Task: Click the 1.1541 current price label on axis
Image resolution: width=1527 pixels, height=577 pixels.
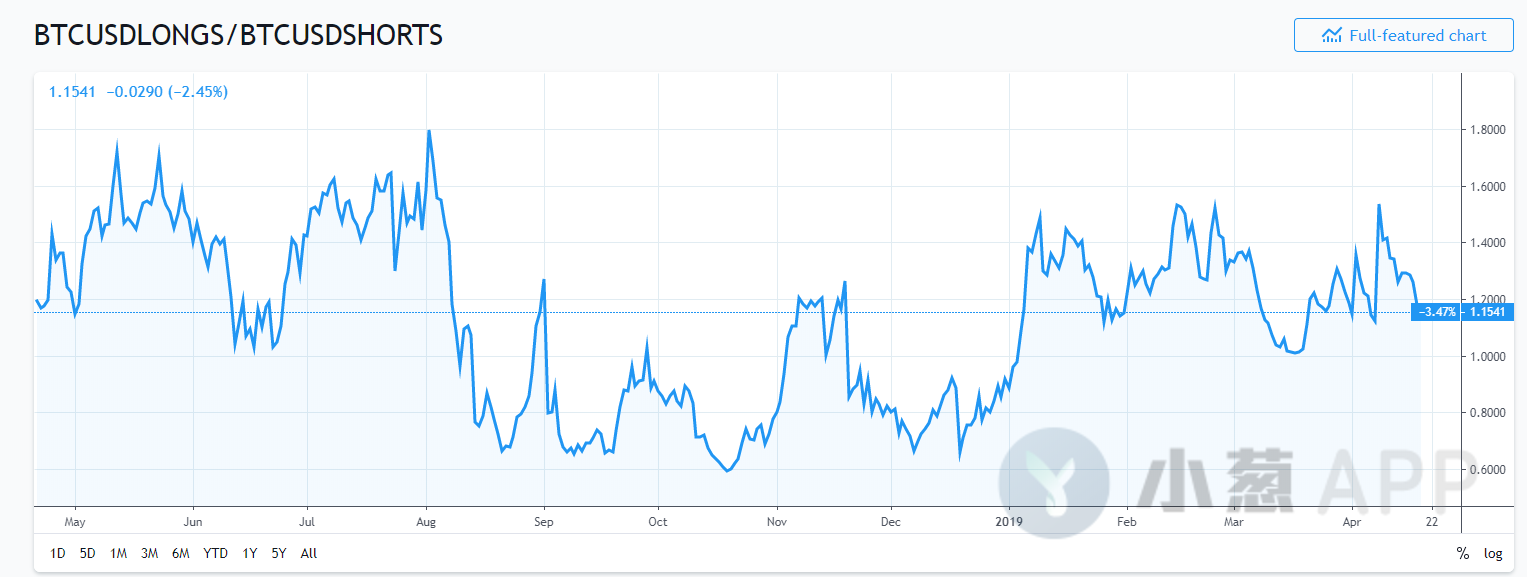Action: tap(1487, 313)
